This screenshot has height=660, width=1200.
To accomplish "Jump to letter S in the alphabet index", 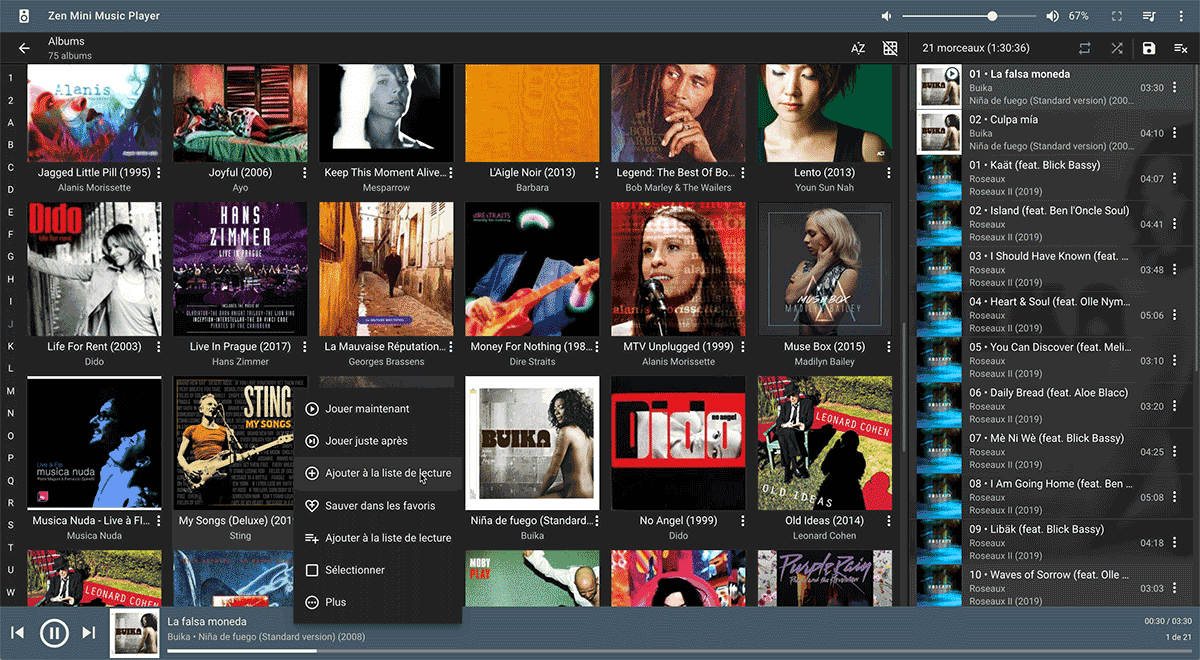I will click(11, 525).
